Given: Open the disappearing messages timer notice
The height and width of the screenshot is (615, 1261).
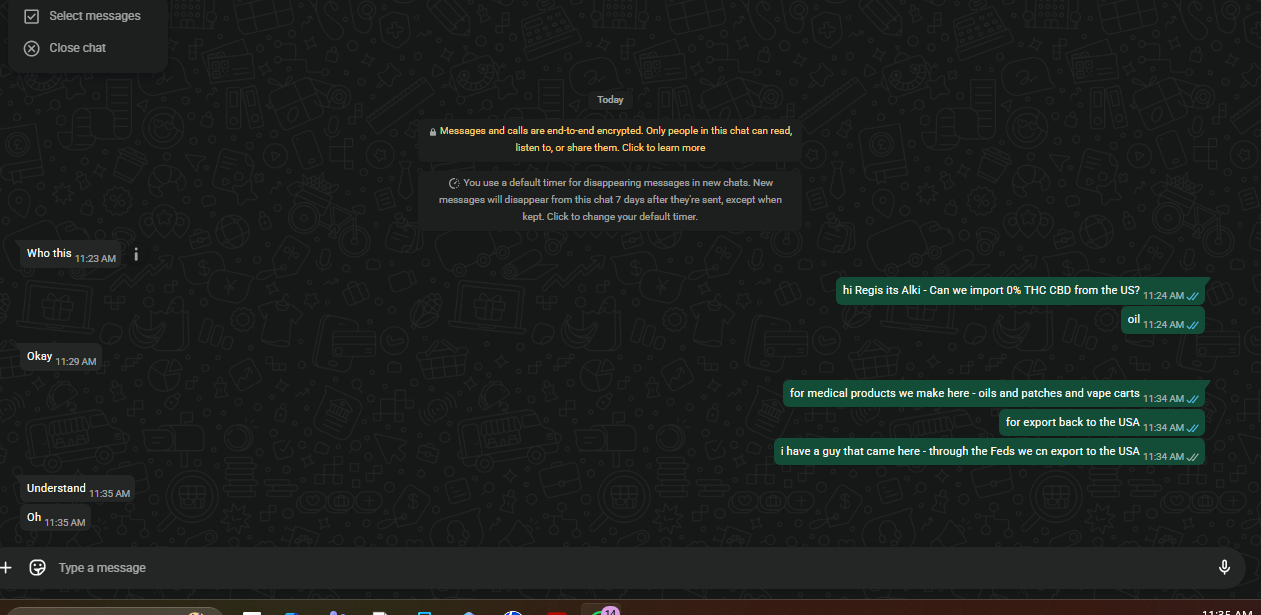Looking at the screenshot, I should pyautogui.click(x=610, y=199).
